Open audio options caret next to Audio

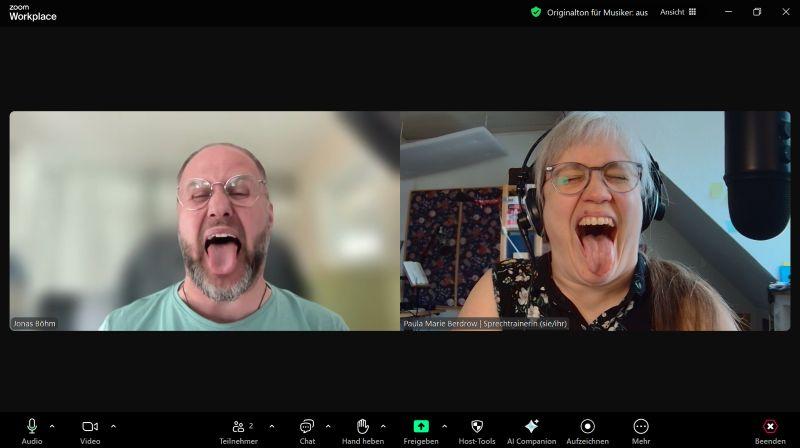pos(52,427)
